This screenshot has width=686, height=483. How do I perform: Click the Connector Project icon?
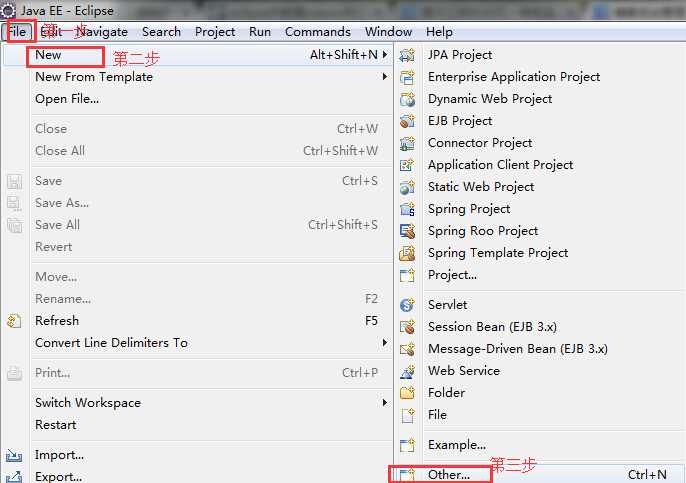(x=407, y=143)
